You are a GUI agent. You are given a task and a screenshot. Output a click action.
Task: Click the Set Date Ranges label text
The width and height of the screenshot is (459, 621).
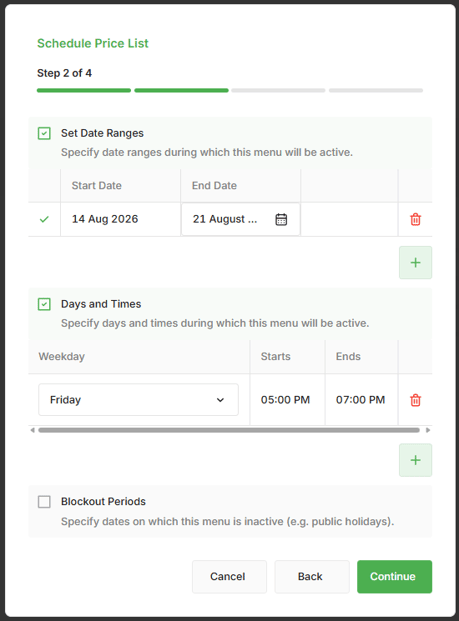(x=102, y=133)
